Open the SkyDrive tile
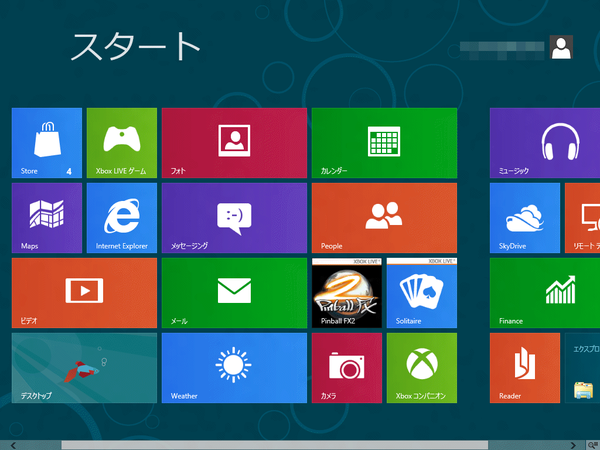 tap(525, 218)
